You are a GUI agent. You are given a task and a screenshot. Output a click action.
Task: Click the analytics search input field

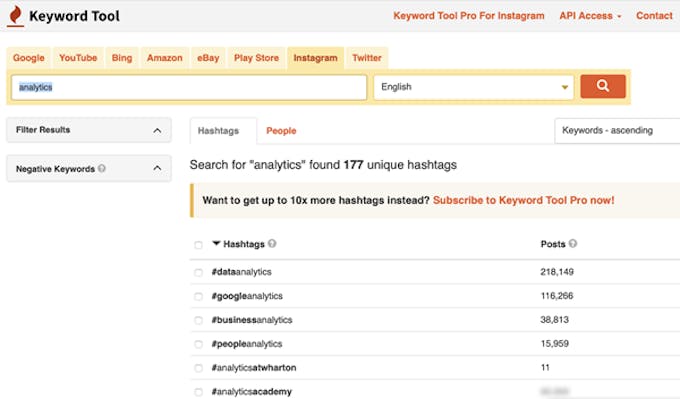(x=189, y=87)
